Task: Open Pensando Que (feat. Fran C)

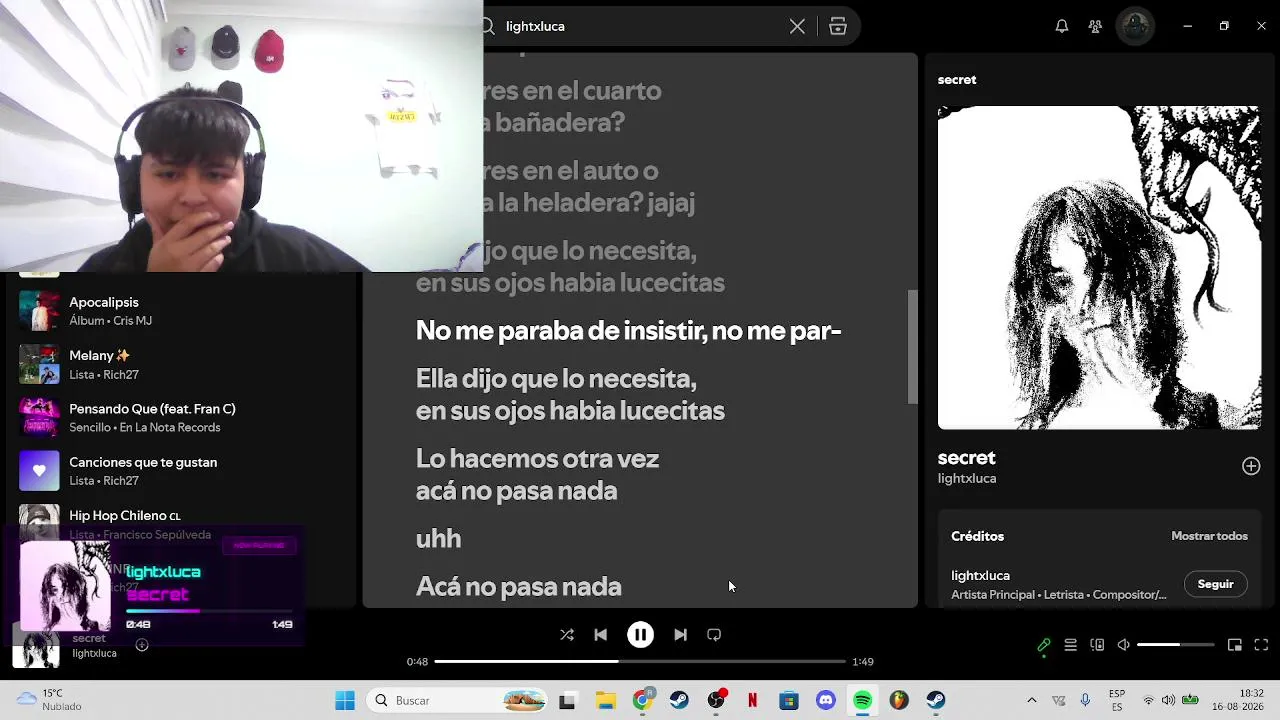Action: pyautogui.click(x=180, y=417)
